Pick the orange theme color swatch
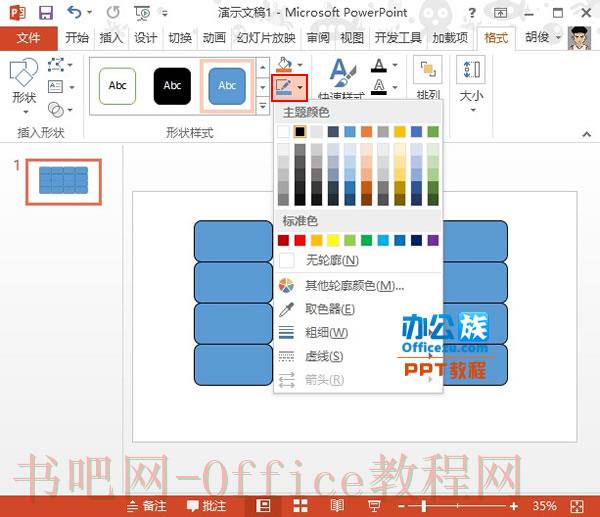The width and height of the screenshot is (600, 517). [367, 132]
